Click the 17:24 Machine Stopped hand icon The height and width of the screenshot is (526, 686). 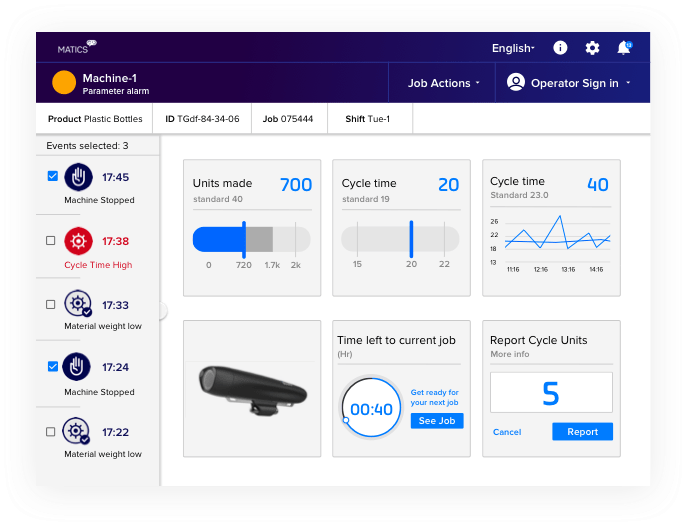pos(78,367)
